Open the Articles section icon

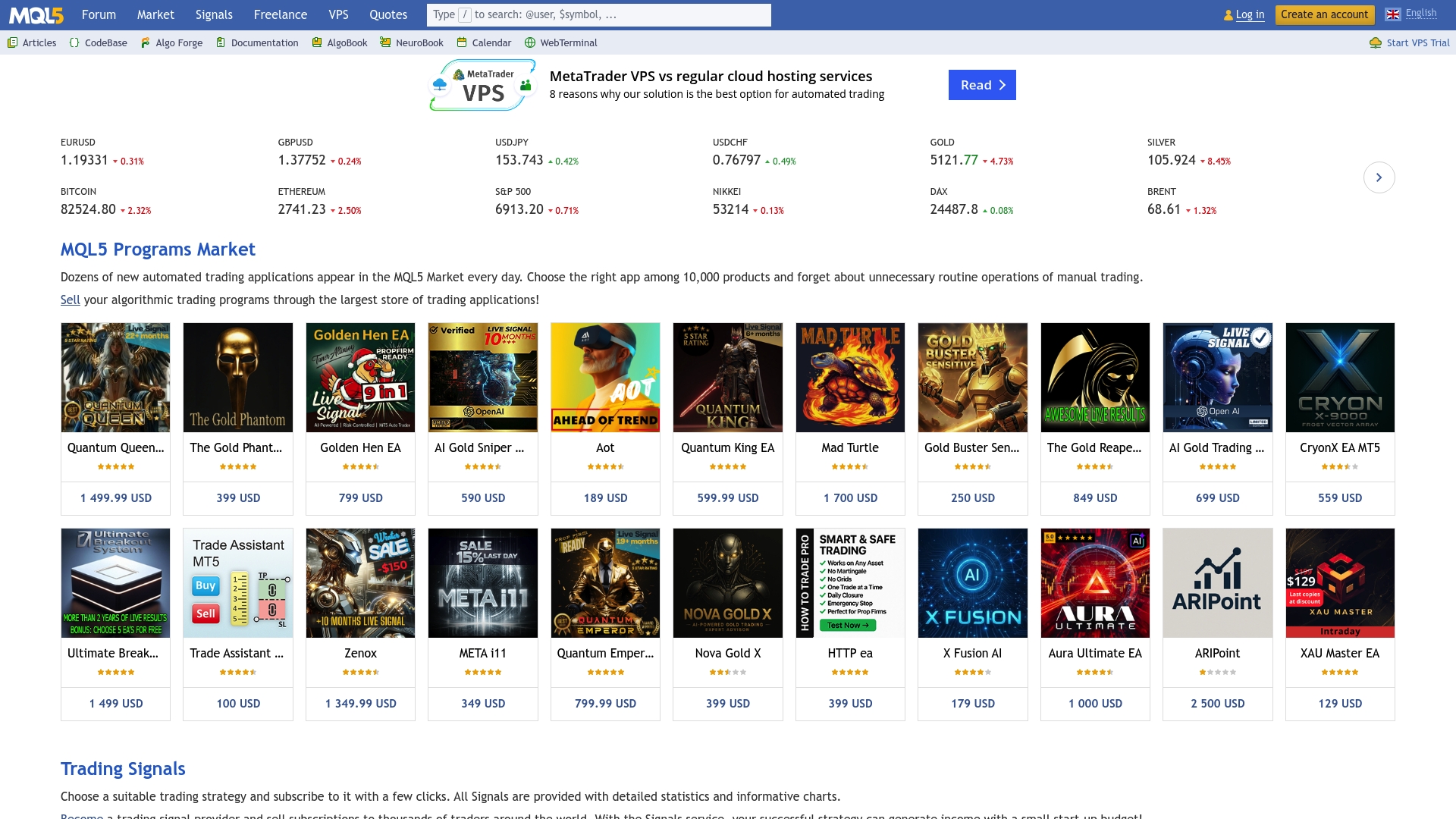tap(13, 42)
